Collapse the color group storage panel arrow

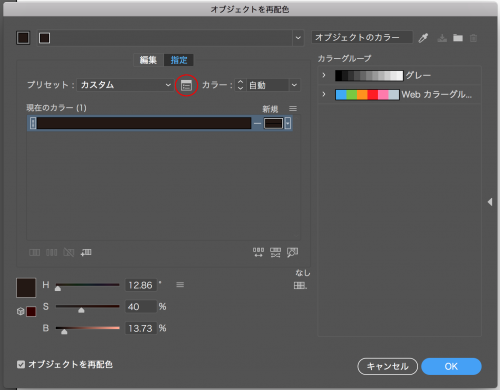coord(490,202)
